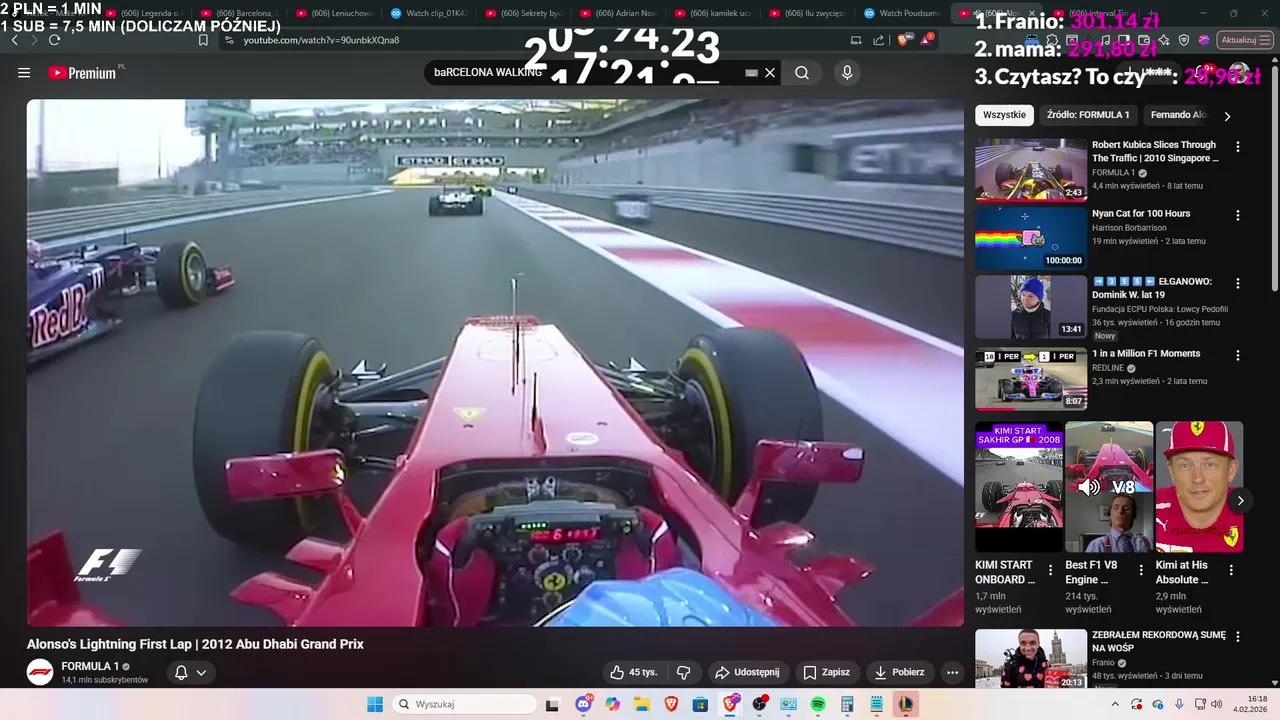Open Best F1 V8 Engine short thumbnail
Image resolution: width=1280 pixels, height=720 pixels.
click(1109, 487)
